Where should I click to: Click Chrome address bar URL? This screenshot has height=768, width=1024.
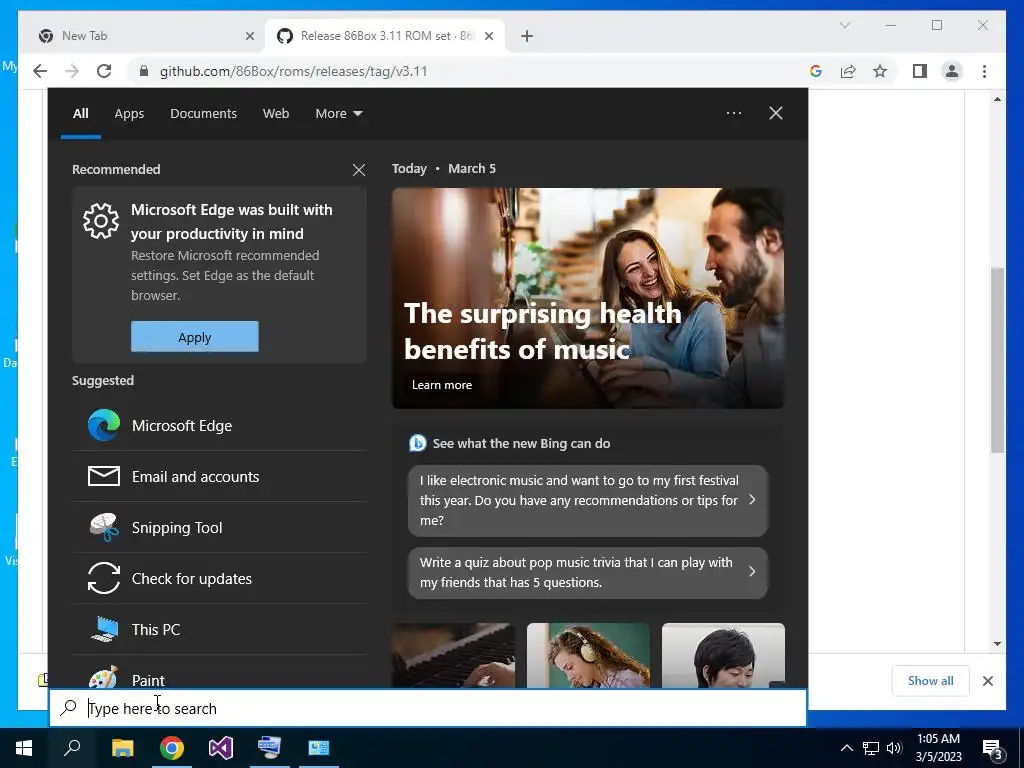point(293,71)
